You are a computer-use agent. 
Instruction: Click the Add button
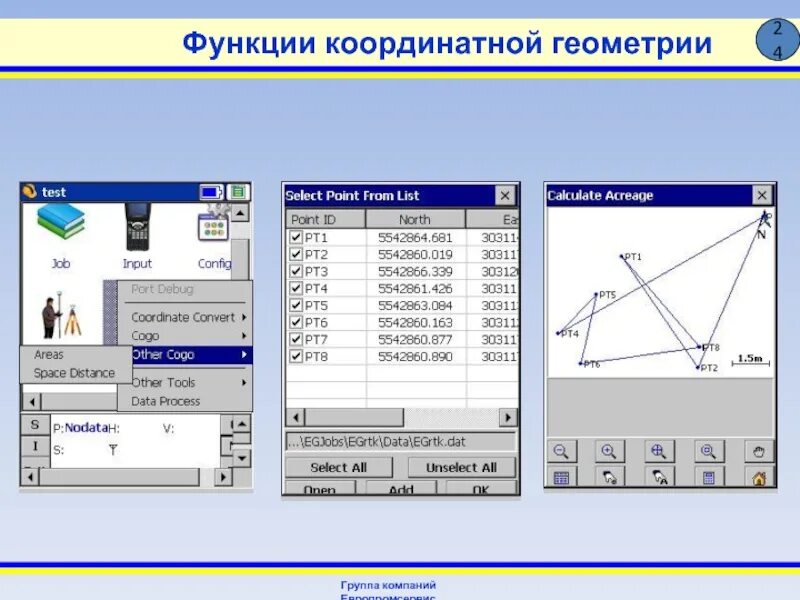click(401, 488)
